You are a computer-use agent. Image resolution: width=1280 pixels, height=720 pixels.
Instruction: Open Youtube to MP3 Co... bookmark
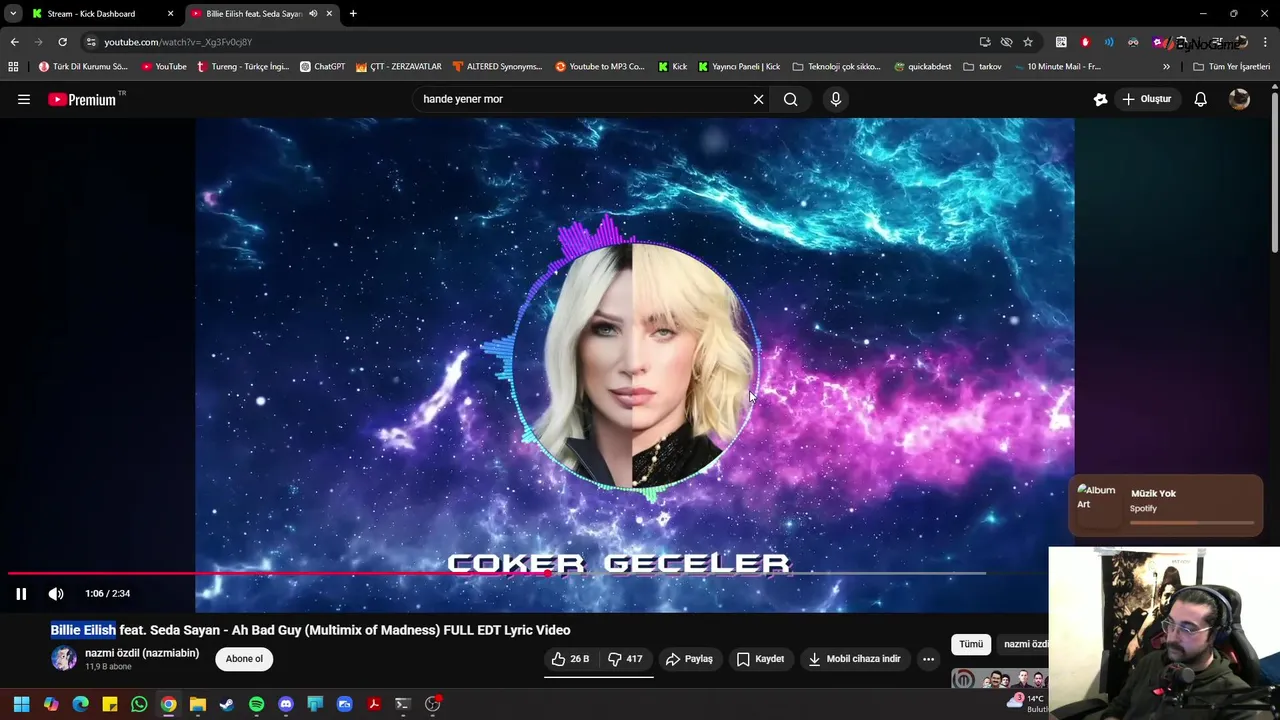600,67
